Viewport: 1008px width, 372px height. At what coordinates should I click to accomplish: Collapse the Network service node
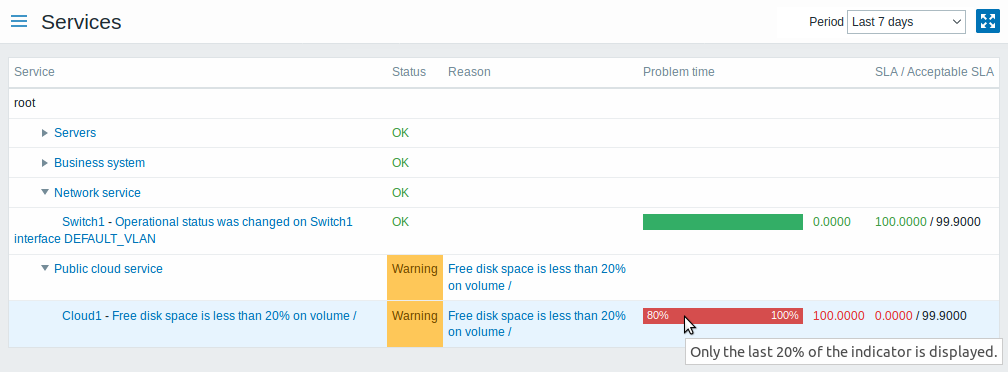[45, 193]
